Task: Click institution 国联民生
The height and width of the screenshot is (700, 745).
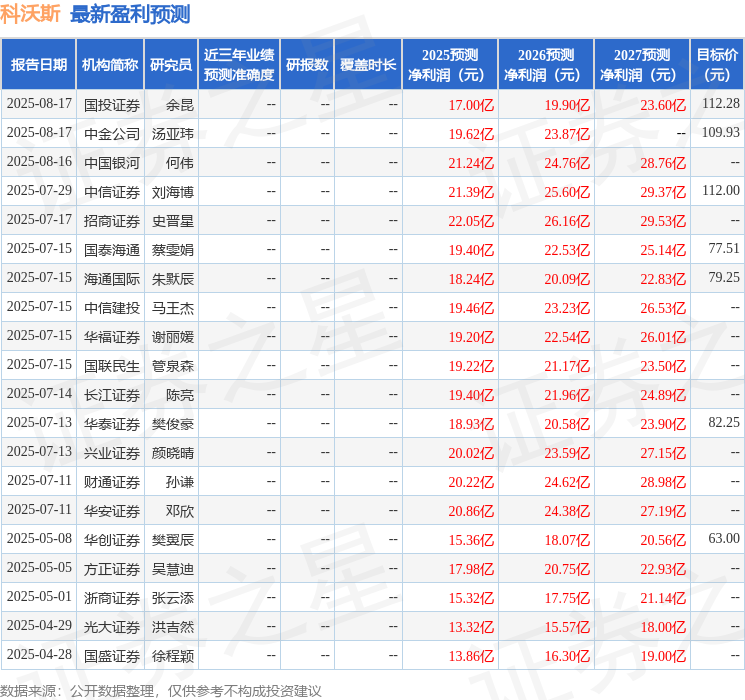Action: pyautogui.click(x=112, y=365)
